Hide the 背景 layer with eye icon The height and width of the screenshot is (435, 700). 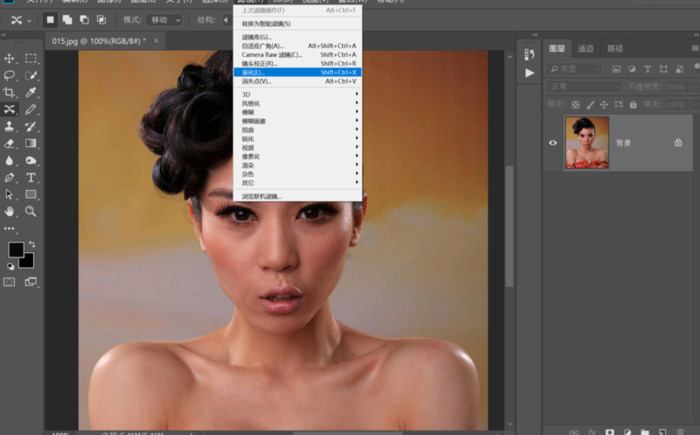pos(553,143)
